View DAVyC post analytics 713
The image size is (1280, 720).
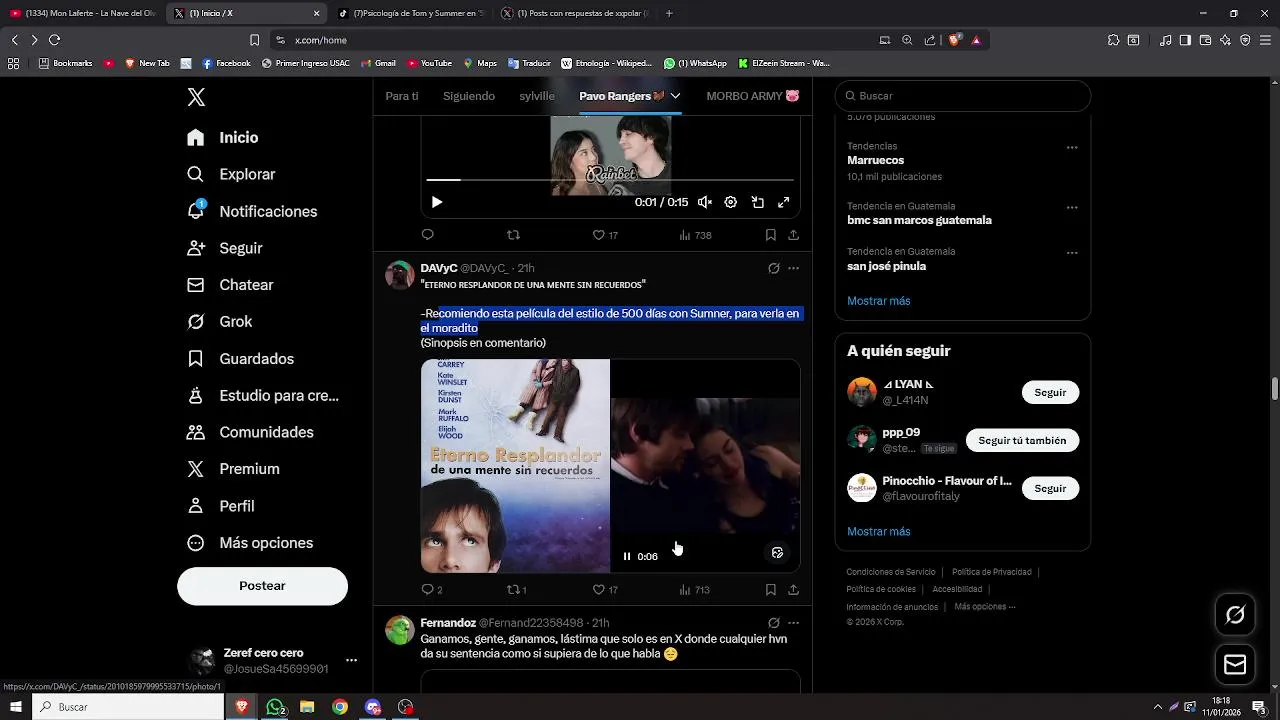point(694,590)
